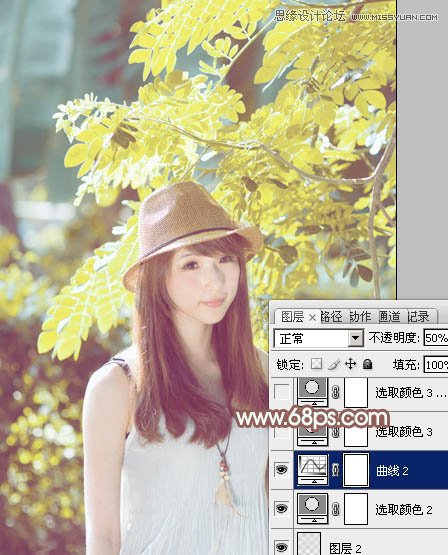Select the 曲线 2 layer name
This screenshot has height=555, width=448.
pyautogui.click(x=392, y=470)
